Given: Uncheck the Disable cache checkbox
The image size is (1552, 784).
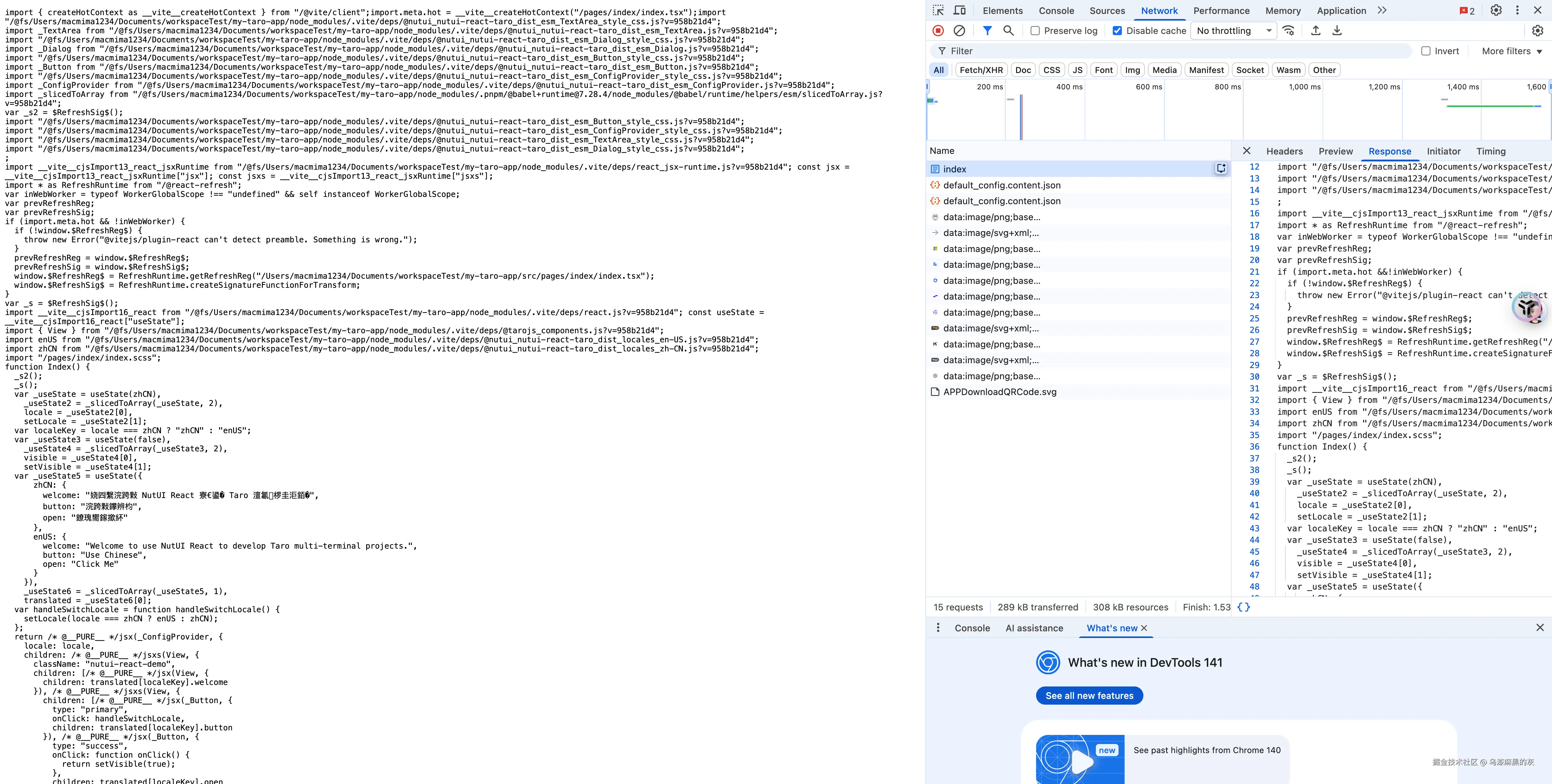Looking at the screenshot, I should pyautogui.click(x=1117, y=31).
